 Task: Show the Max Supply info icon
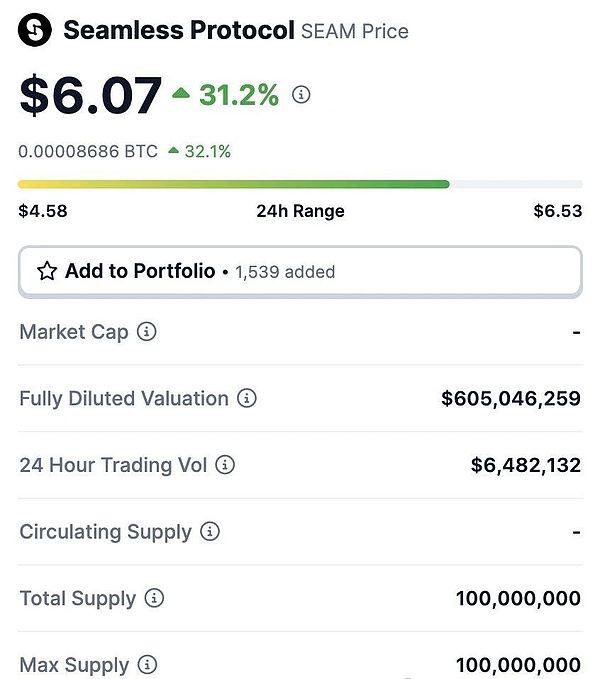coord(147,665)
